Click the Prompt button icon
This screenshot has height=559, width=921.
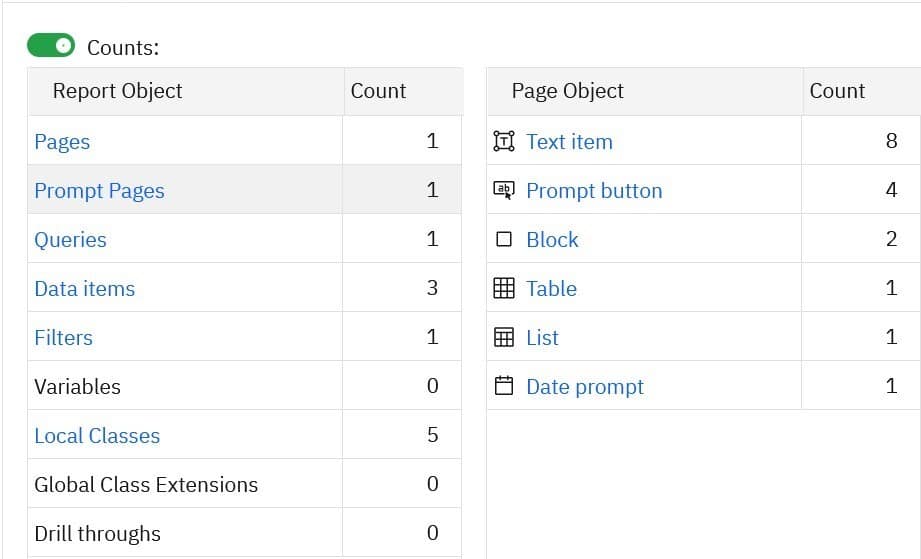coord(504,190)
